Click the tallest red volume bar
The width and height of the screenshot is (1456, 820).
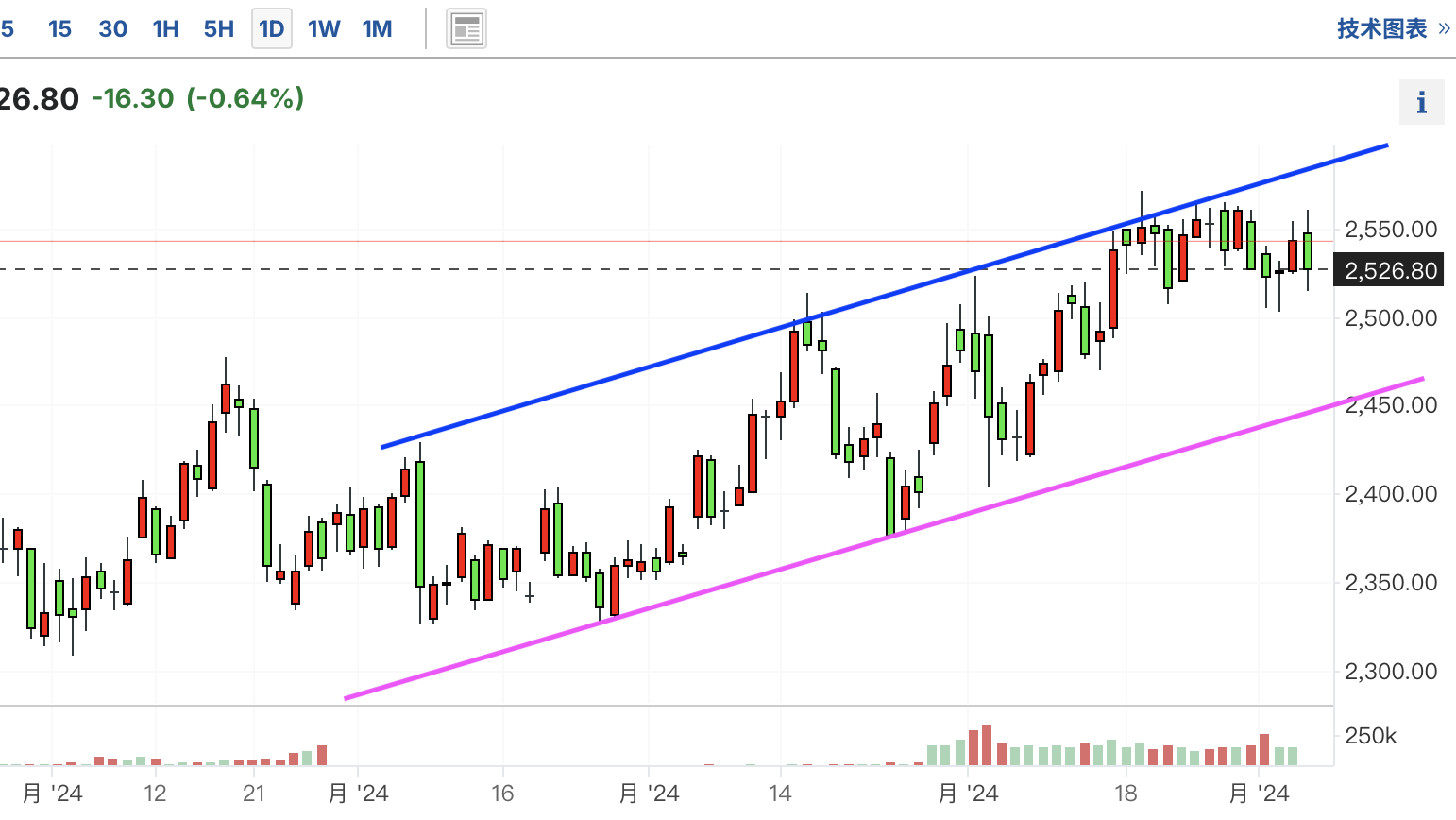(987, 745)
